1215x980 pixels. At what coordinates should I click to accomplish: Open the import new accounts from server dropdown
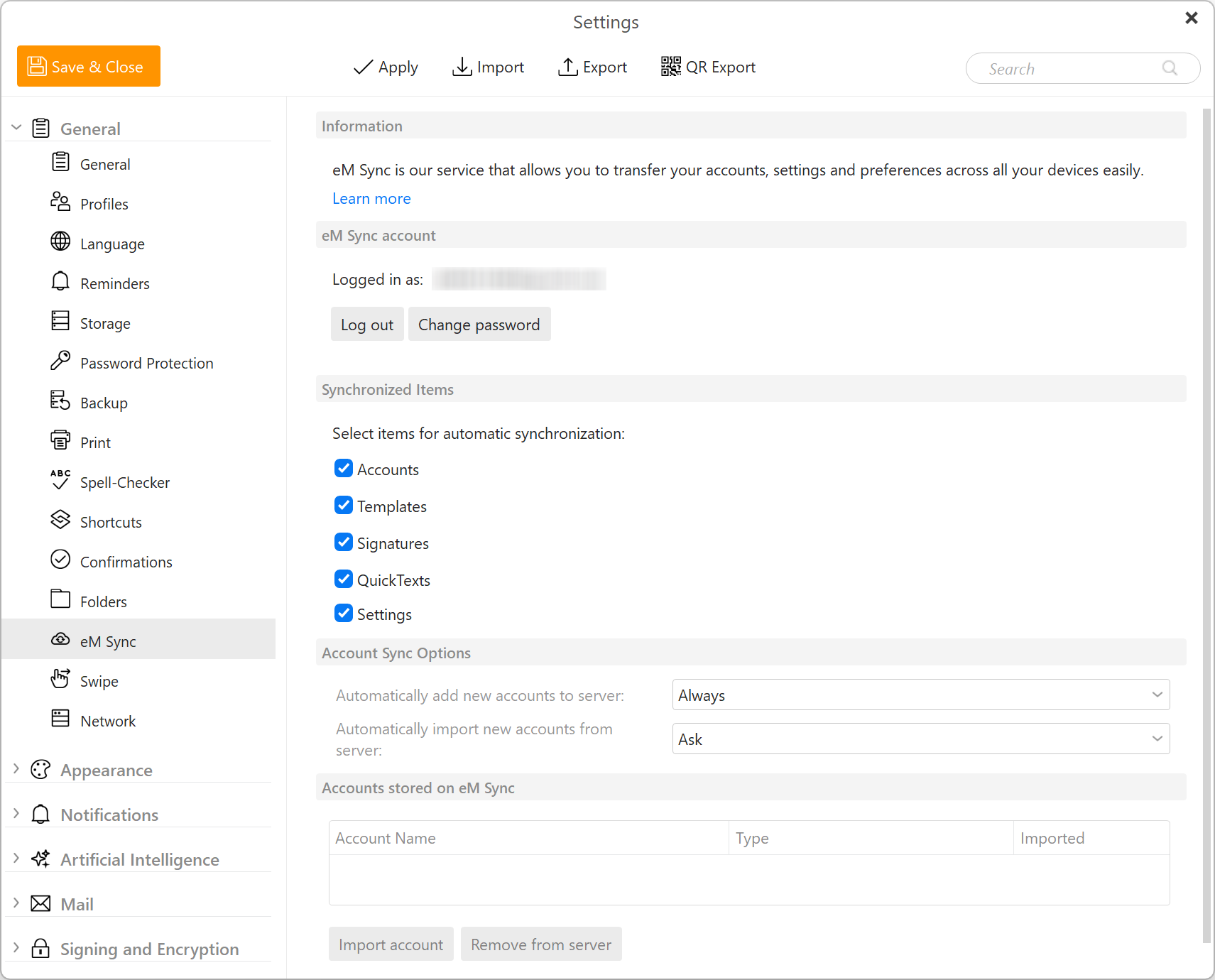click(x=921, y=739)
